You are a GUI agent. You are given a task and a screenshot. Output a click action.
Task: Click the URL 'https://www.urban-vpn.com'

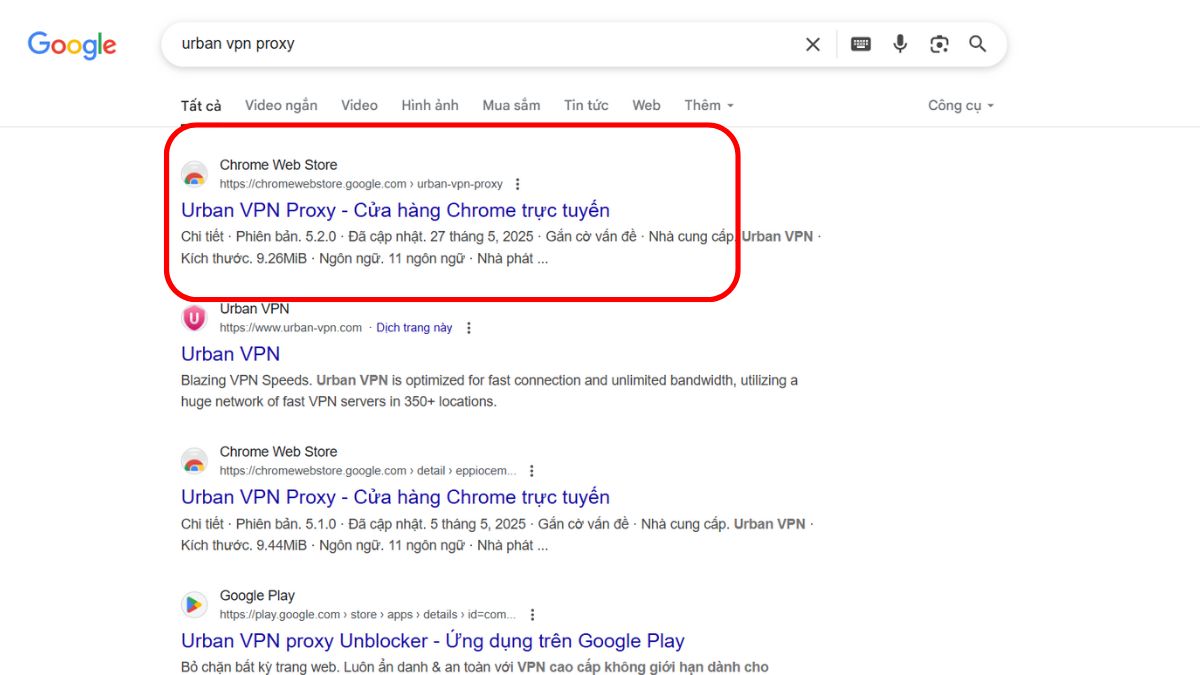pos(291,328)
